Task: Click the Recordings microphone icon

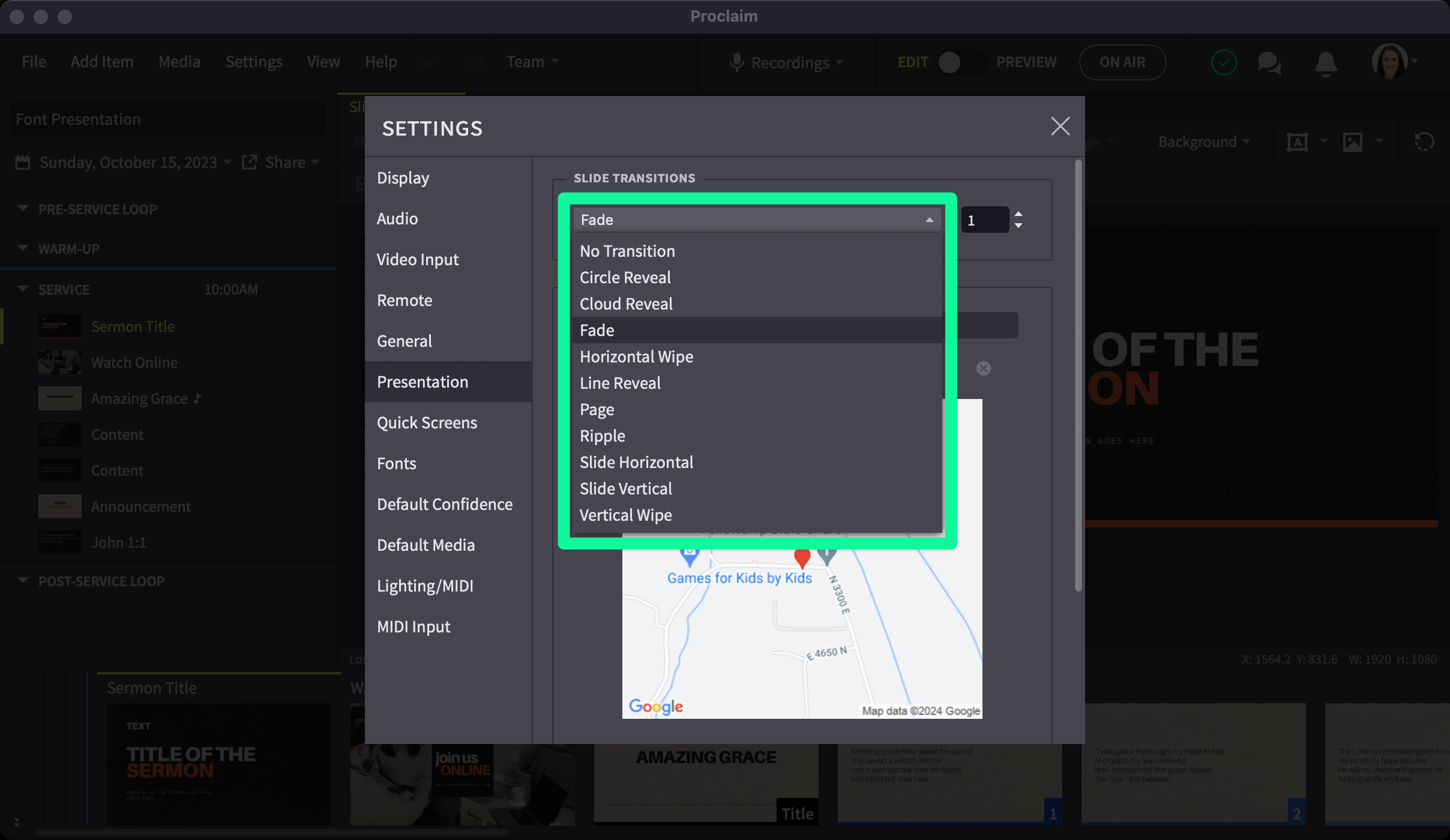Action: tap(737, 62)
